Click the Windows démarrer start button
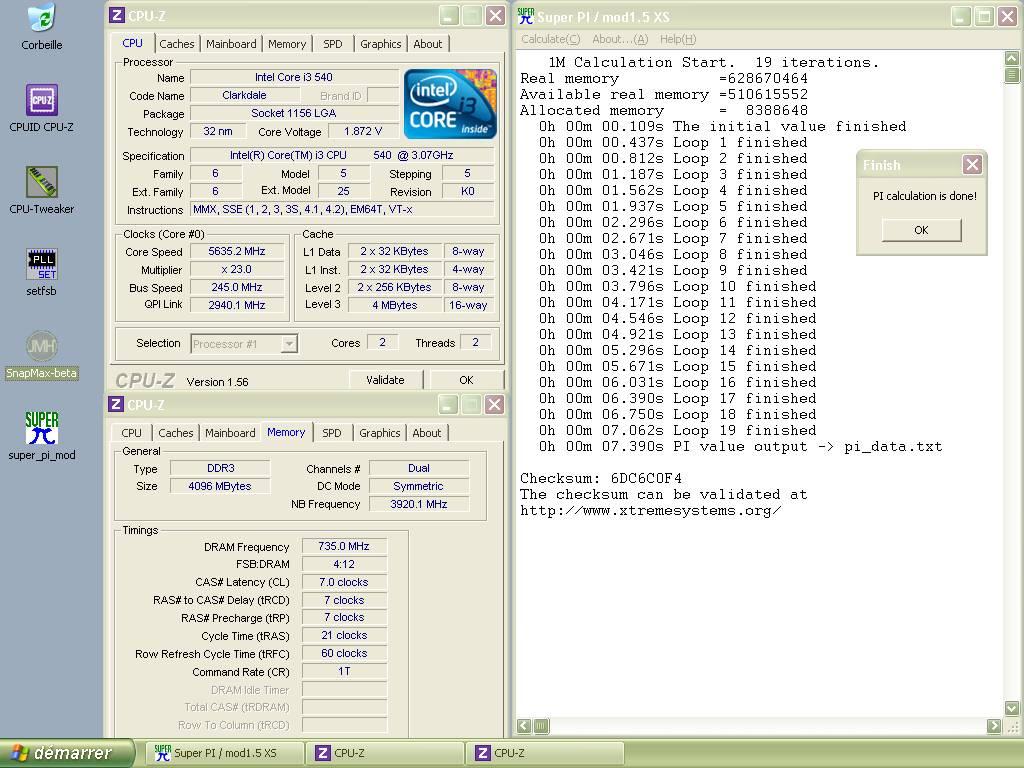The image size is (1024, 768). [x=67, y=753]
